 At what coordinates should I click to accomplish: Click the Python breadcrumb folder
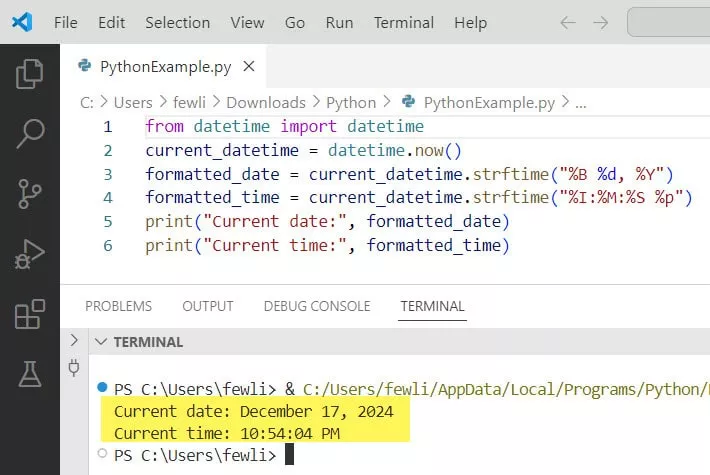click(x=351, y=102)
